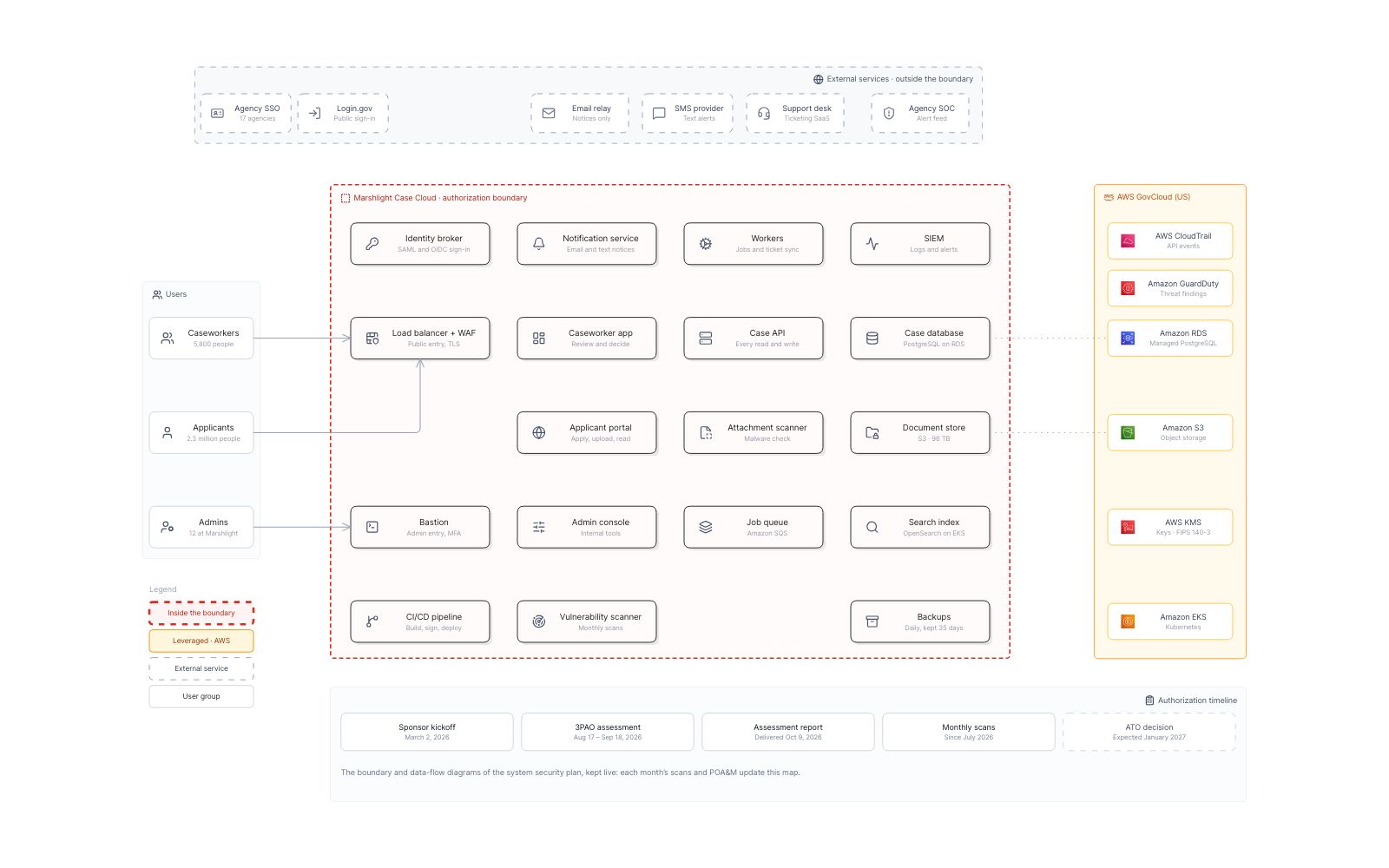Click the Amazon GuardDuty service icon

(x=1128, y=289)
